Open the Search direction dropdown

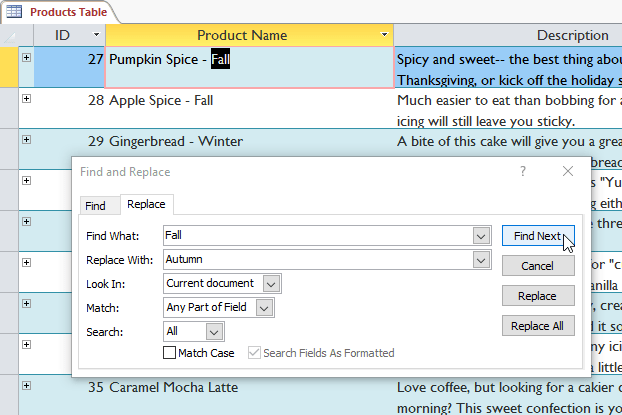[214, 332]
